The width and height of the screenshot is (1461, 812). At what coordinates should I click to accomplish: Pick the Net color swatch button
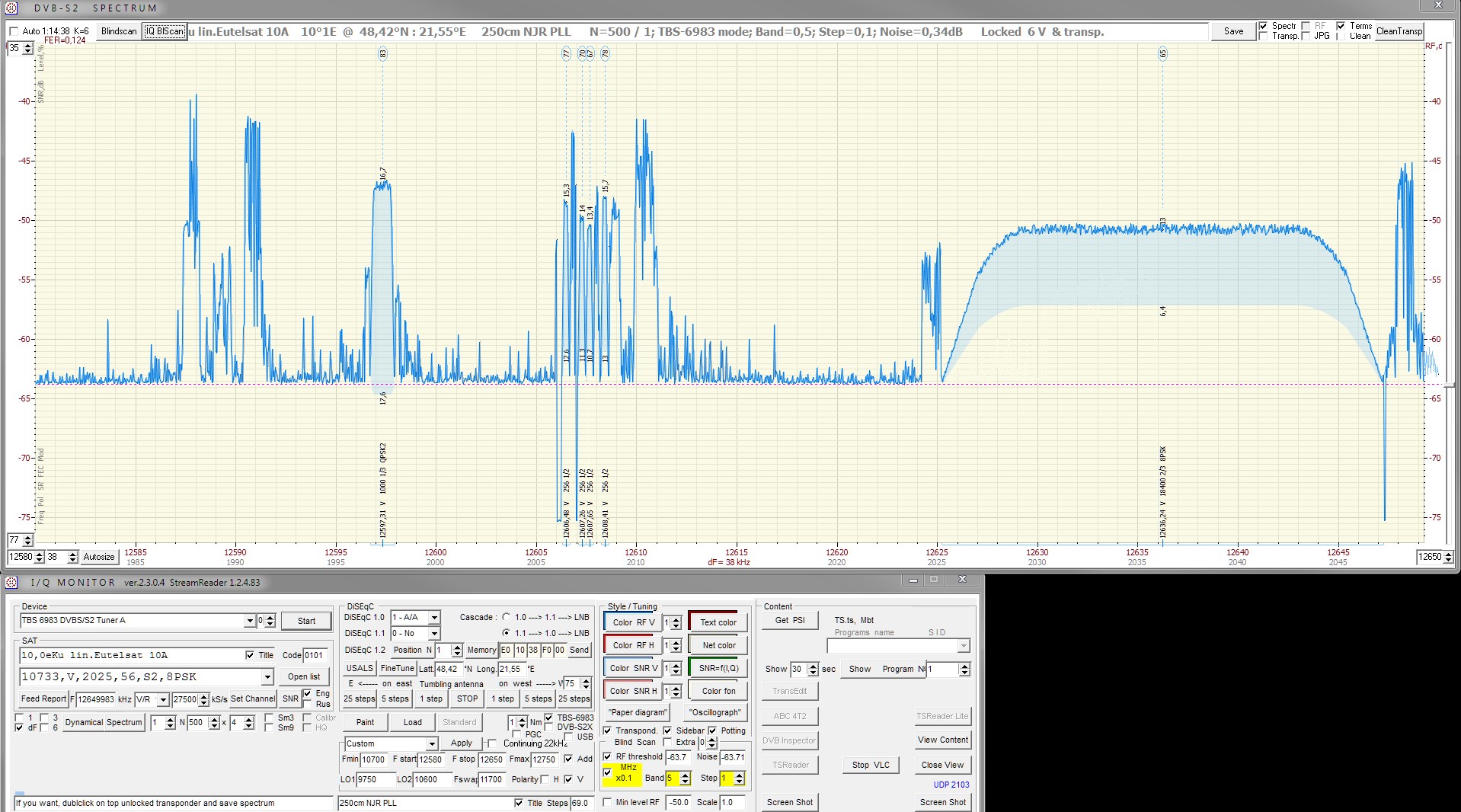coord(718,645)
